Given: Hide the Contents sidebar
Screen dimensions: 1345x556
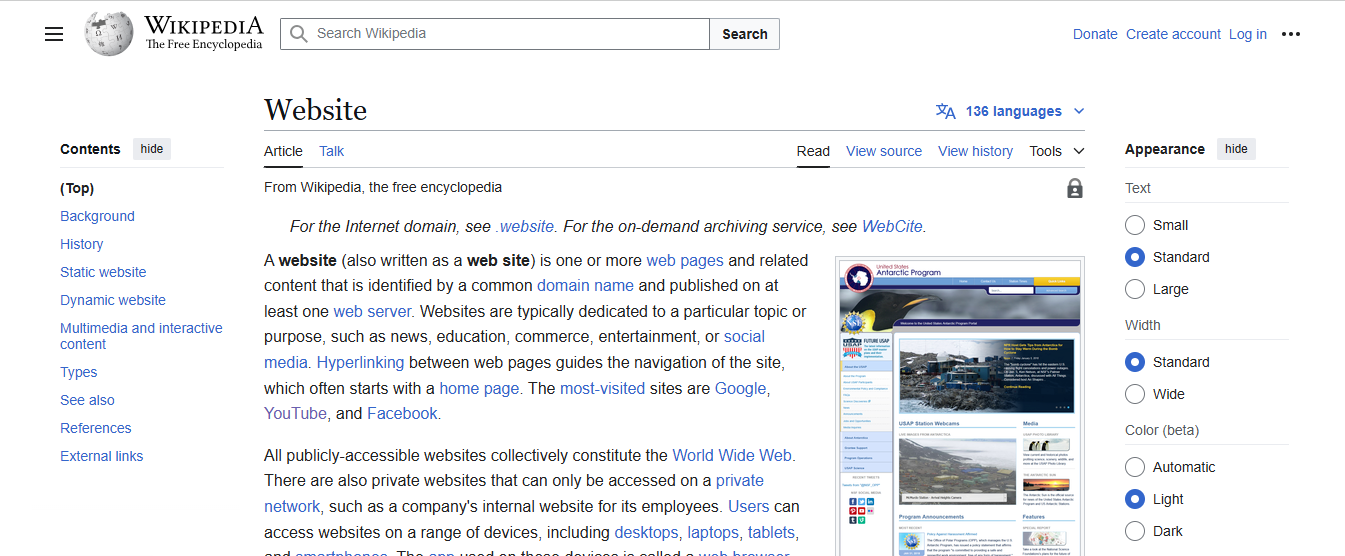Looking at the screenshot, I should pyautogui.click(x=152, y=149).
